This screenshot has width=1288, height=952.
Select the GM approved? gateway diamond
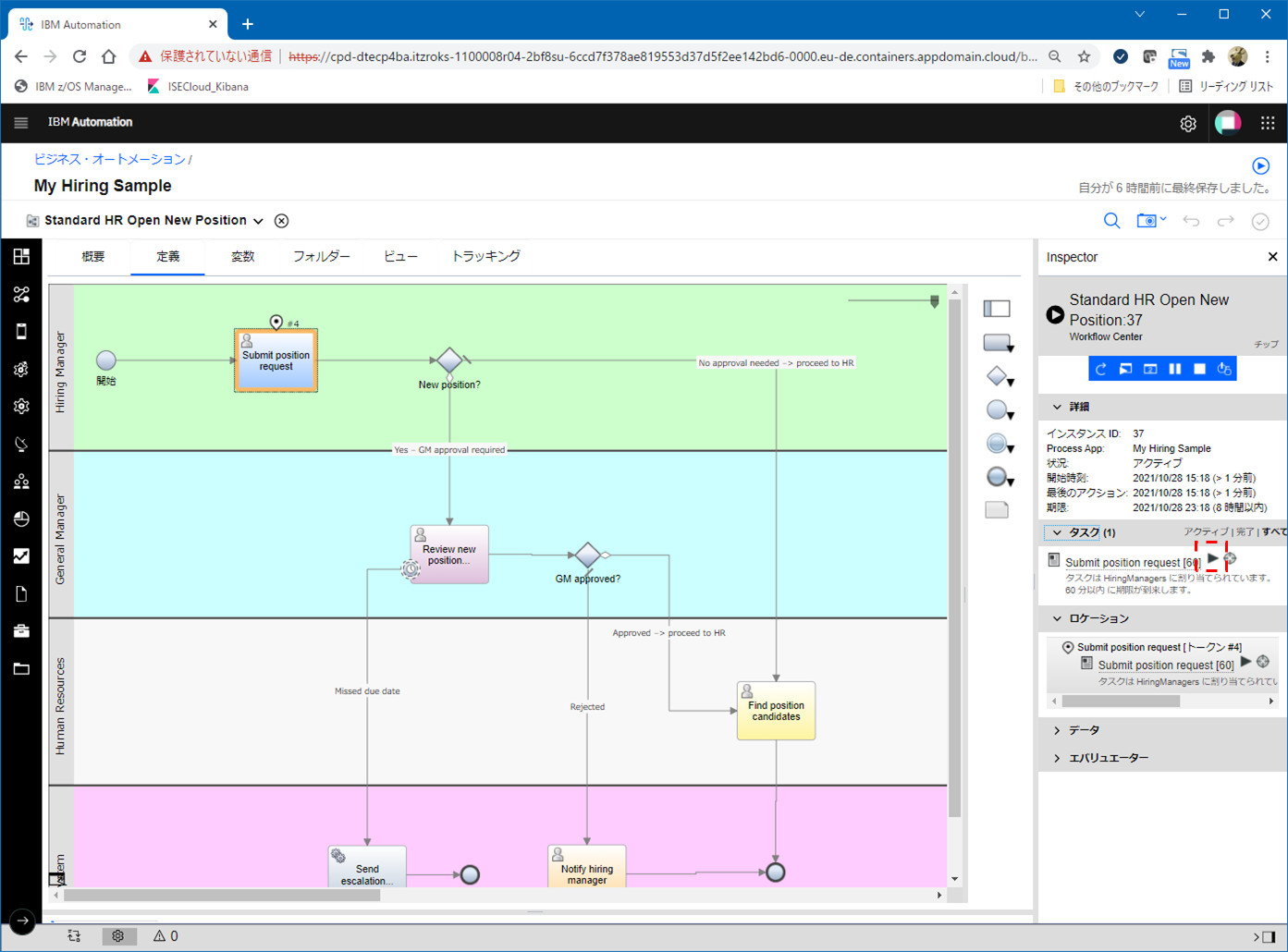(587, 555)
